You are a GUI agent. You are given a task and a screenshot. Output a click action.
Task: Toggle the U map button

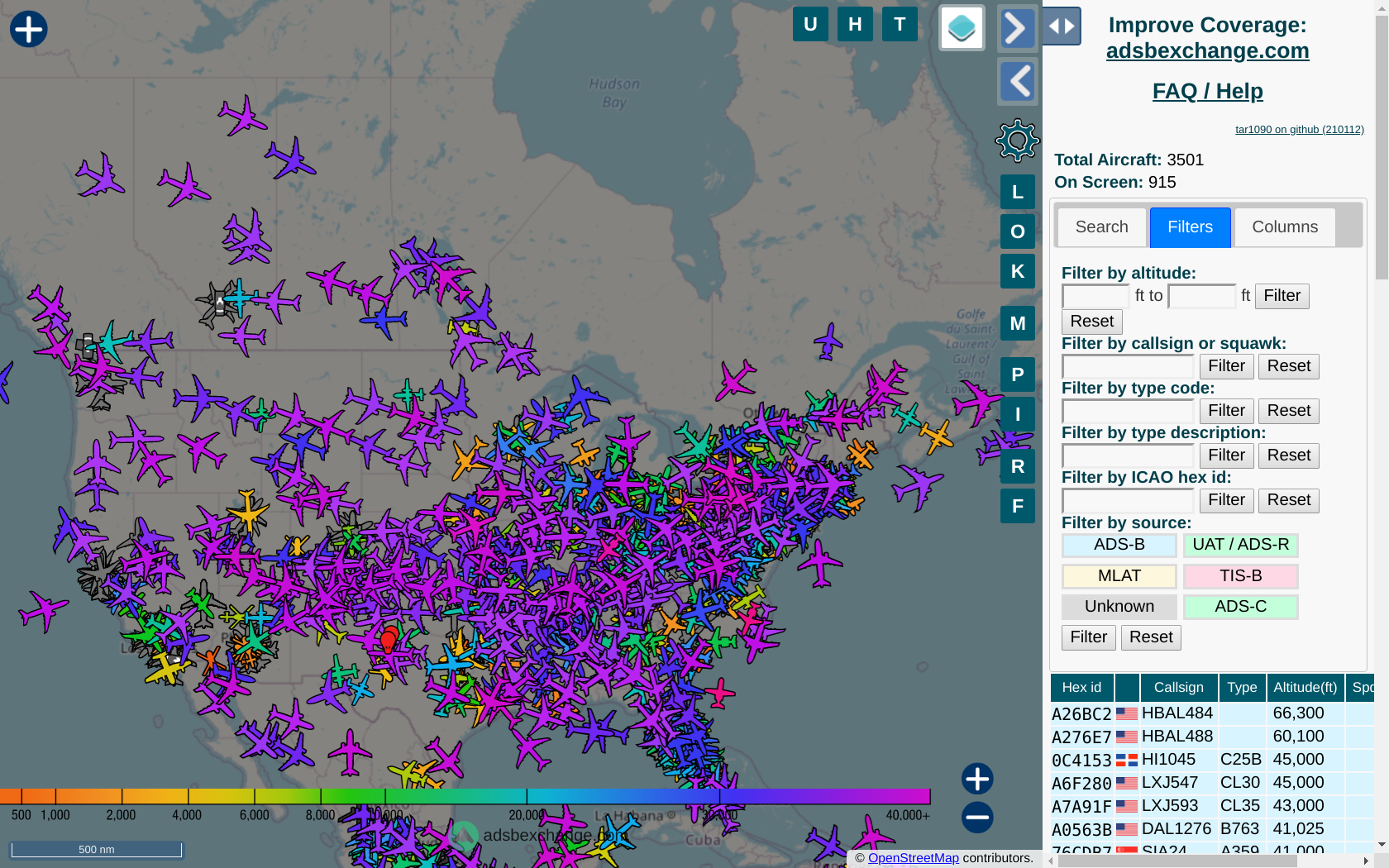click(x=810, y=24)
